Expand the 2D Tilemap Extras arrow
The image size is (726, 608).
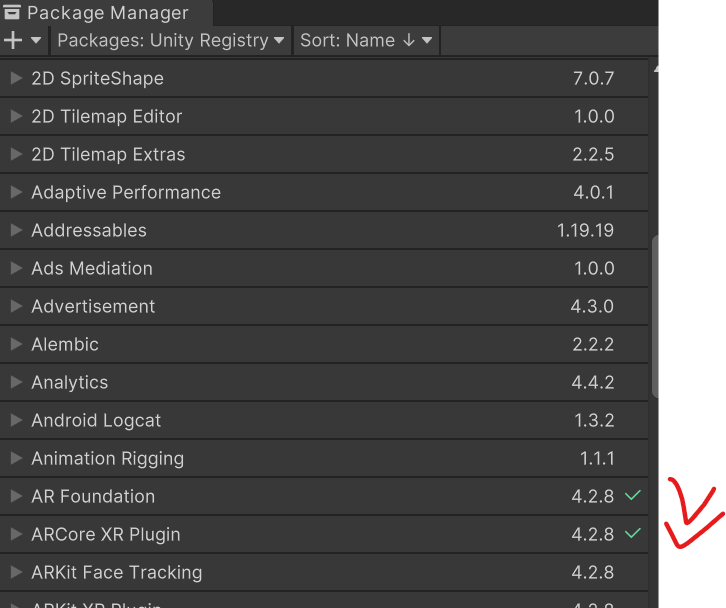click(x=16, y=154)
